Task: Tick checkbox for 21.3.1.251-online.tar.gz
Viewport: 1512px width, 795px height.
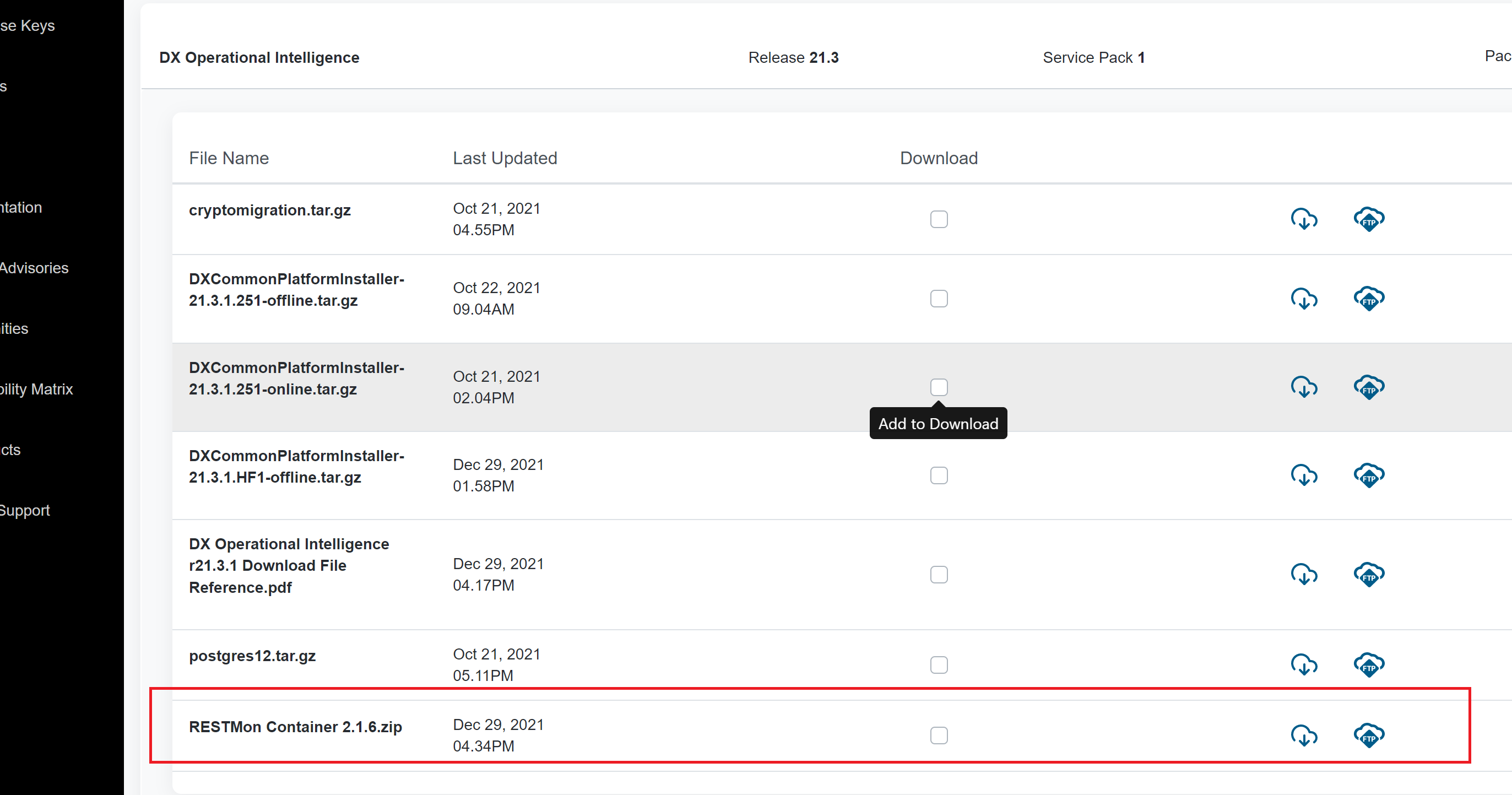Action: coord(939,387)
